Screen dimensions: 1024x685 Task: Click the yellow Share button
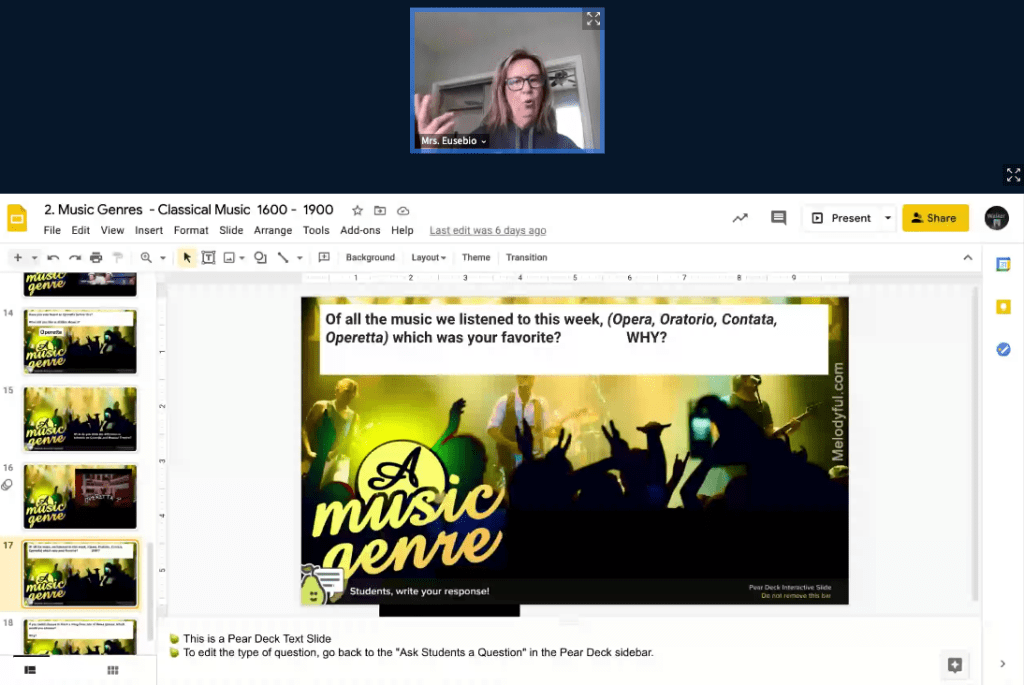pos(935,218)
